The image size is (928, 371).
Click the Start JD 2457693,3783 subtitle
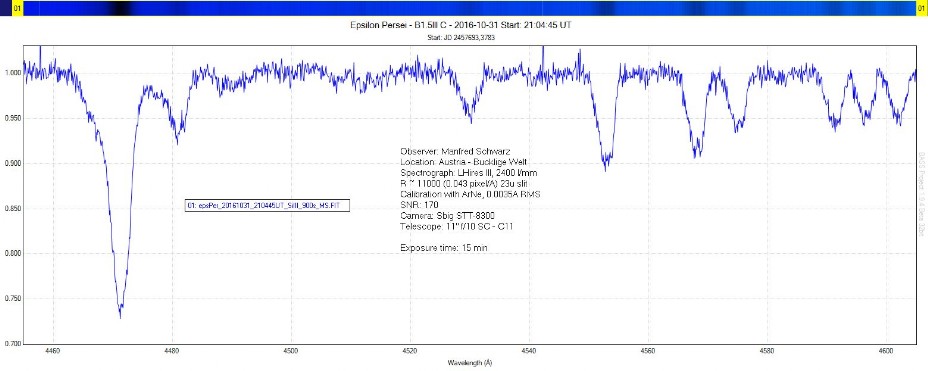coord(461,37)
